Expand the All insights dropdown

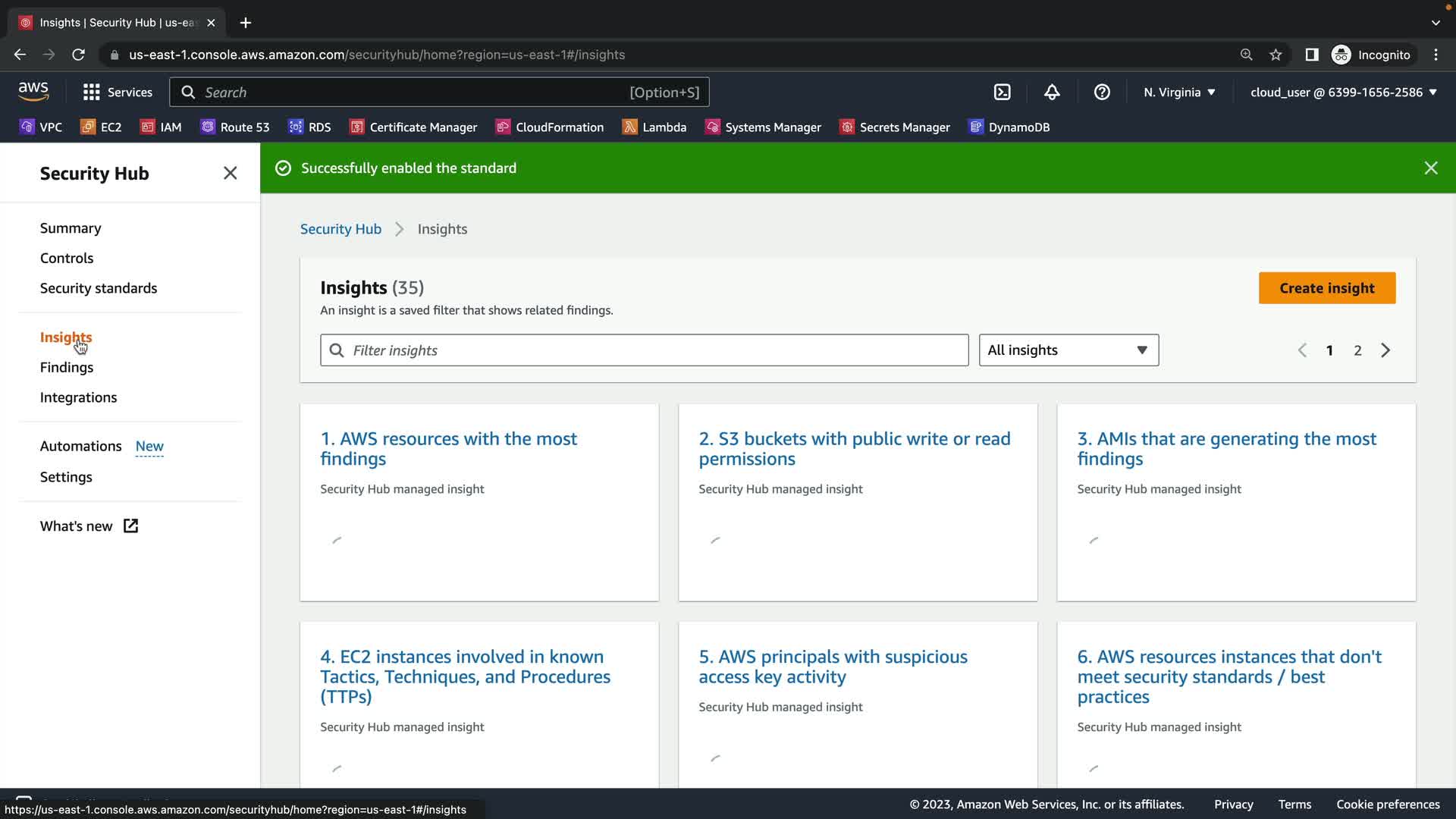[x=1068, y=350]
